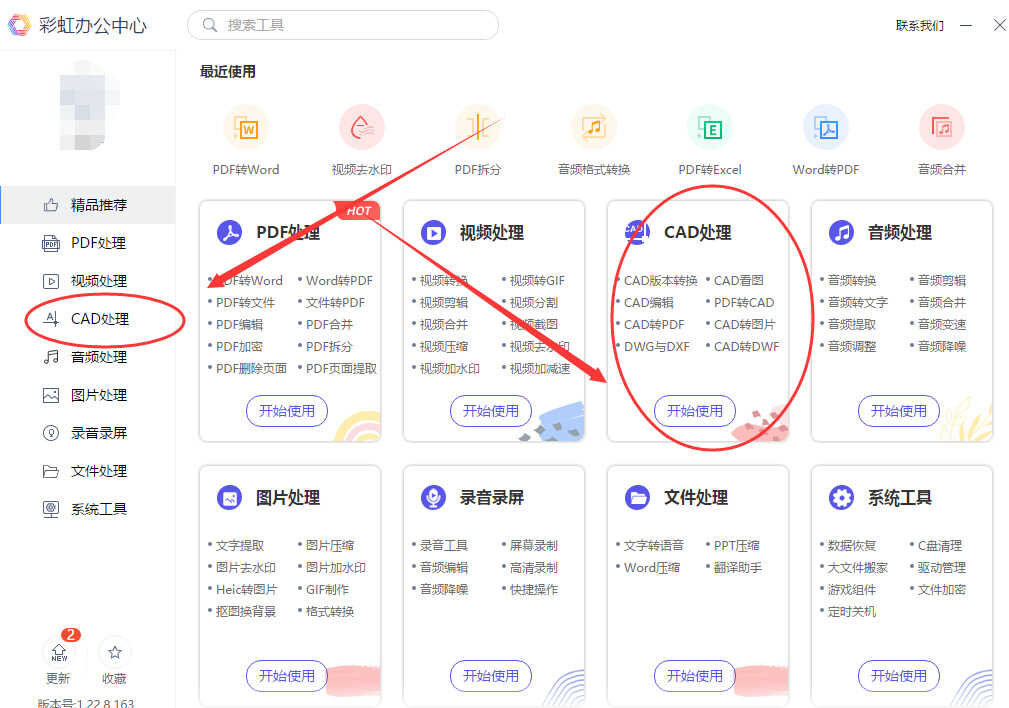Click the 图片处理 card image icon
1009x708 pixels.
pos(229,498)
